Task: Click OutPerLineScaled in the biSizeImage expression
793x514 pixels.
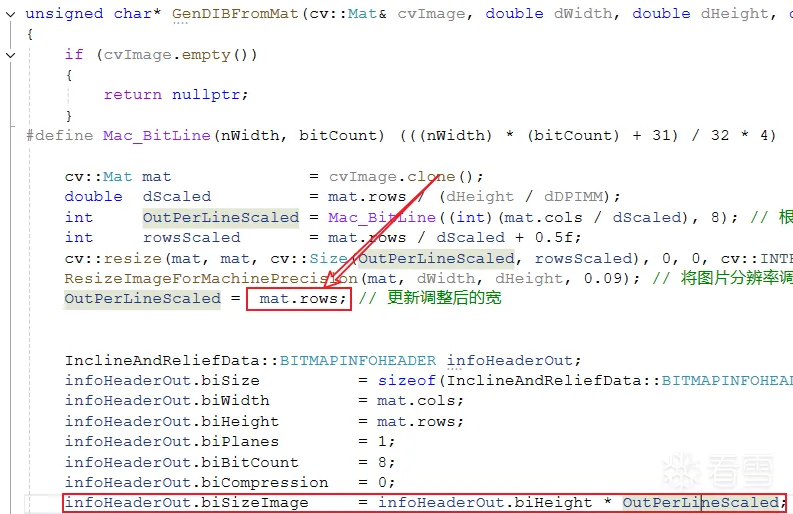Action: point(701,503)
